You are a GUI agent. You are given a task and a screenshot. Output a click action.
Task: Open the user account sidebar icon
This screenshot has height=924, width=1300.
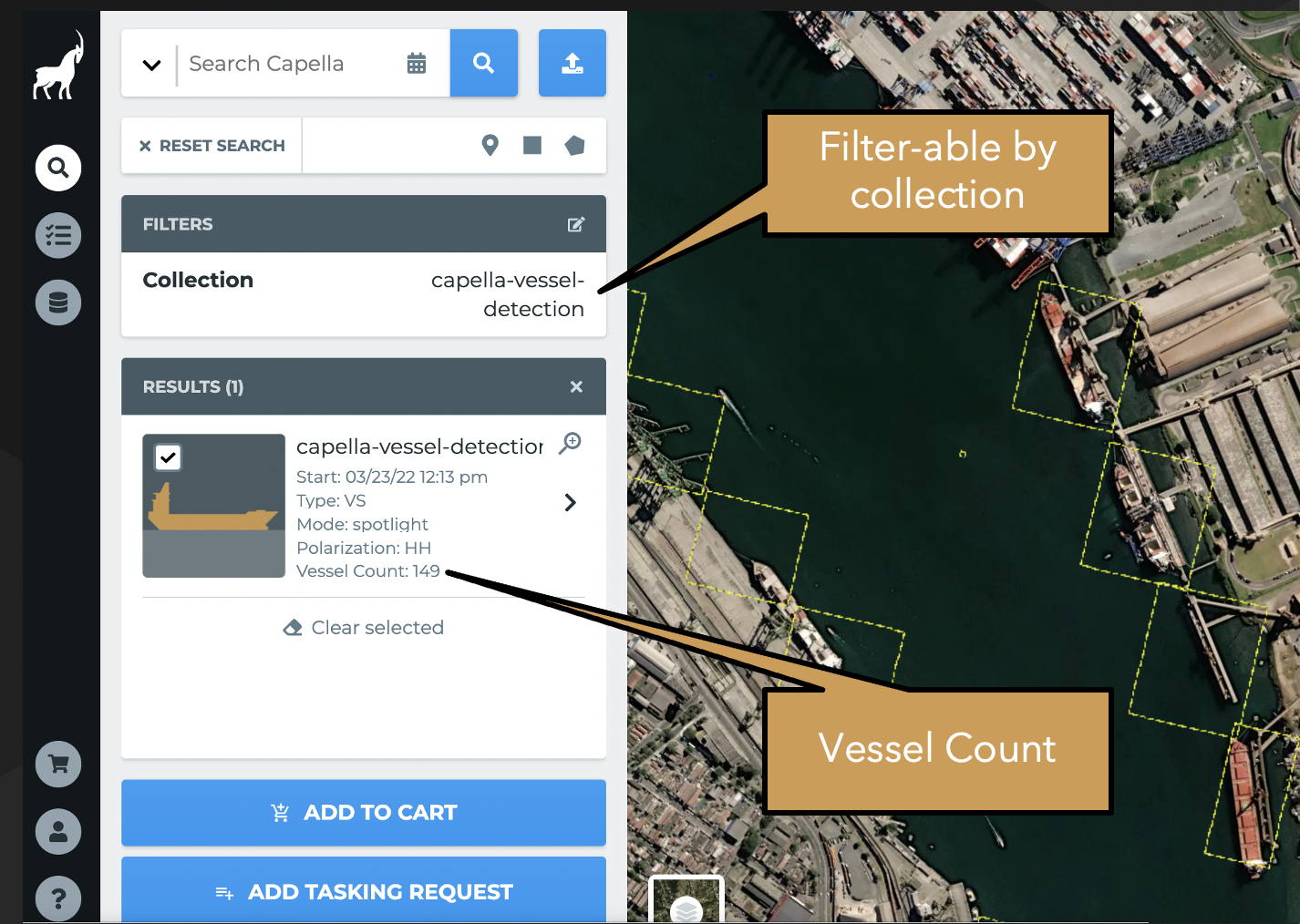click(58, 831)
